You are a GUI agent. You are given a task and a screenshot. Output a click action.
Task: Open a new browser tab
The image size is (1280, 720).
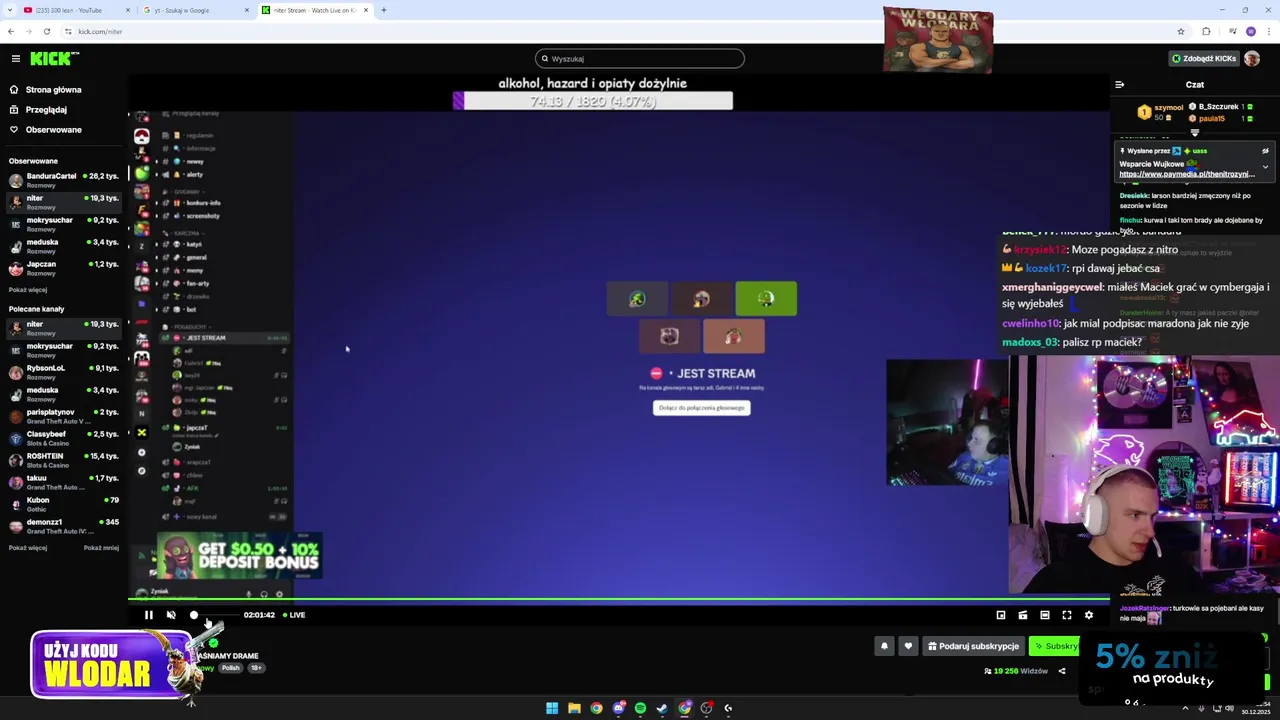pyautogui.click(x=384, y=10)
